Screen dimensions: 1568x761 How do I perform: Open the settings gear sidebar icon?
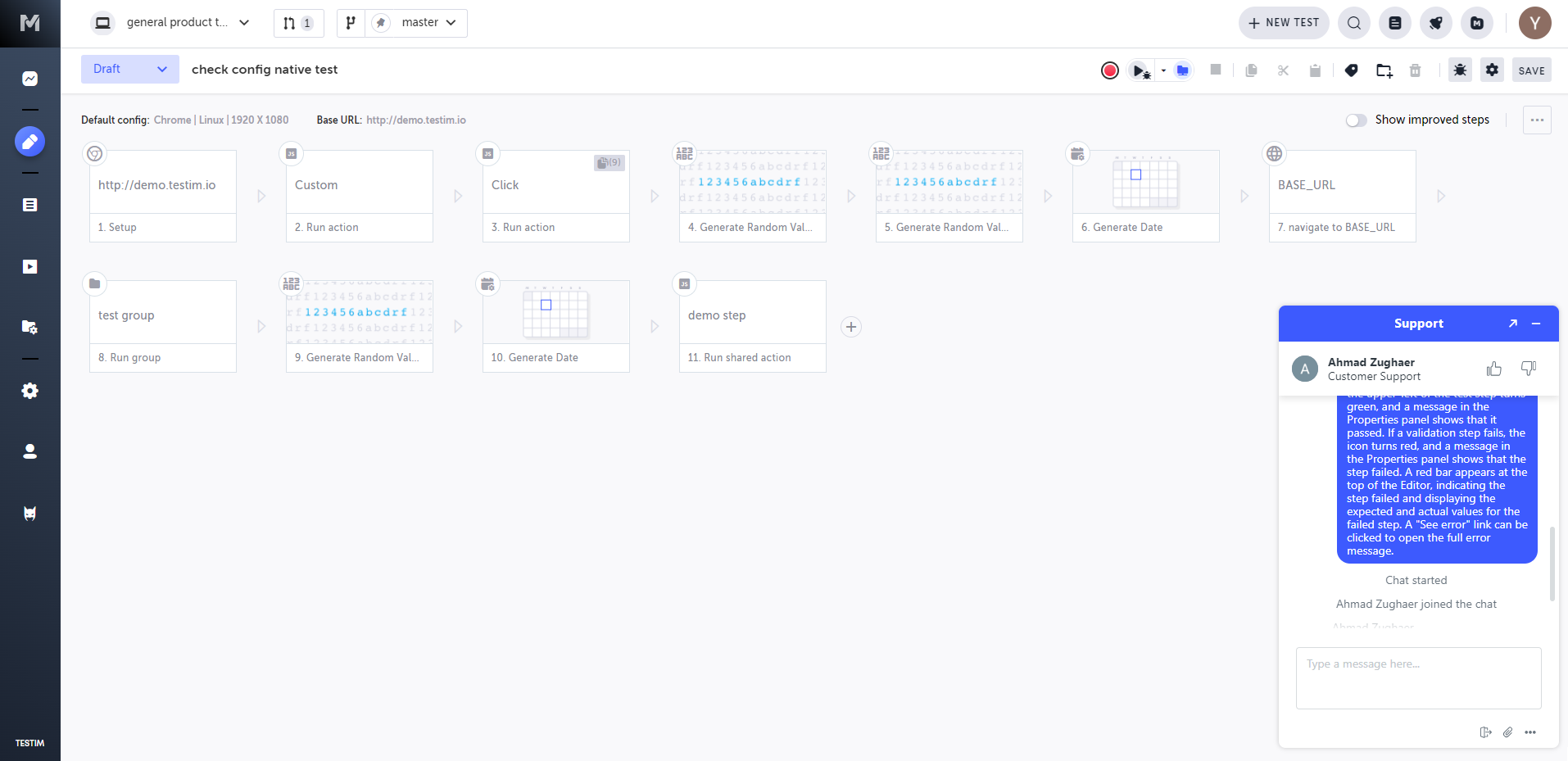pyautogui.click(x=30, y=391)
